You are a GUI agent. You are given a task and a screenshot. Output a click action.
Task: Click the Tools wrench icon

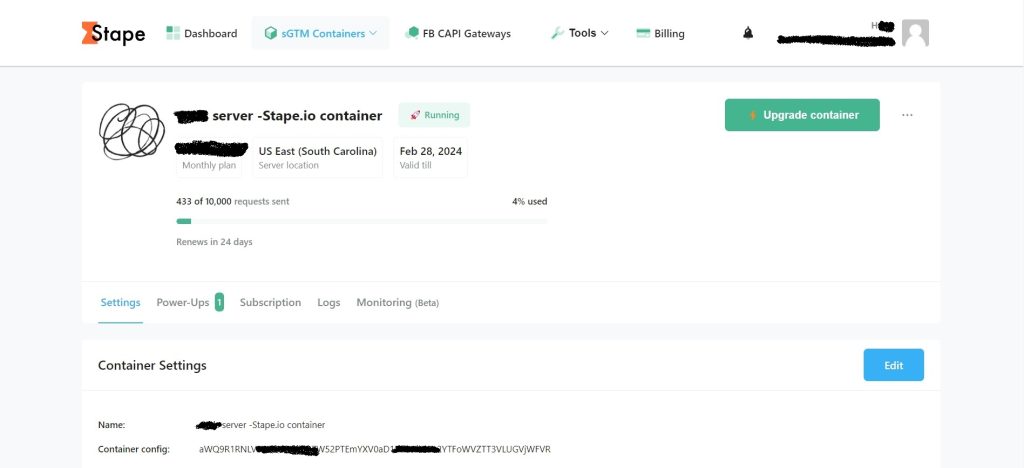click(x=557, y=33)
